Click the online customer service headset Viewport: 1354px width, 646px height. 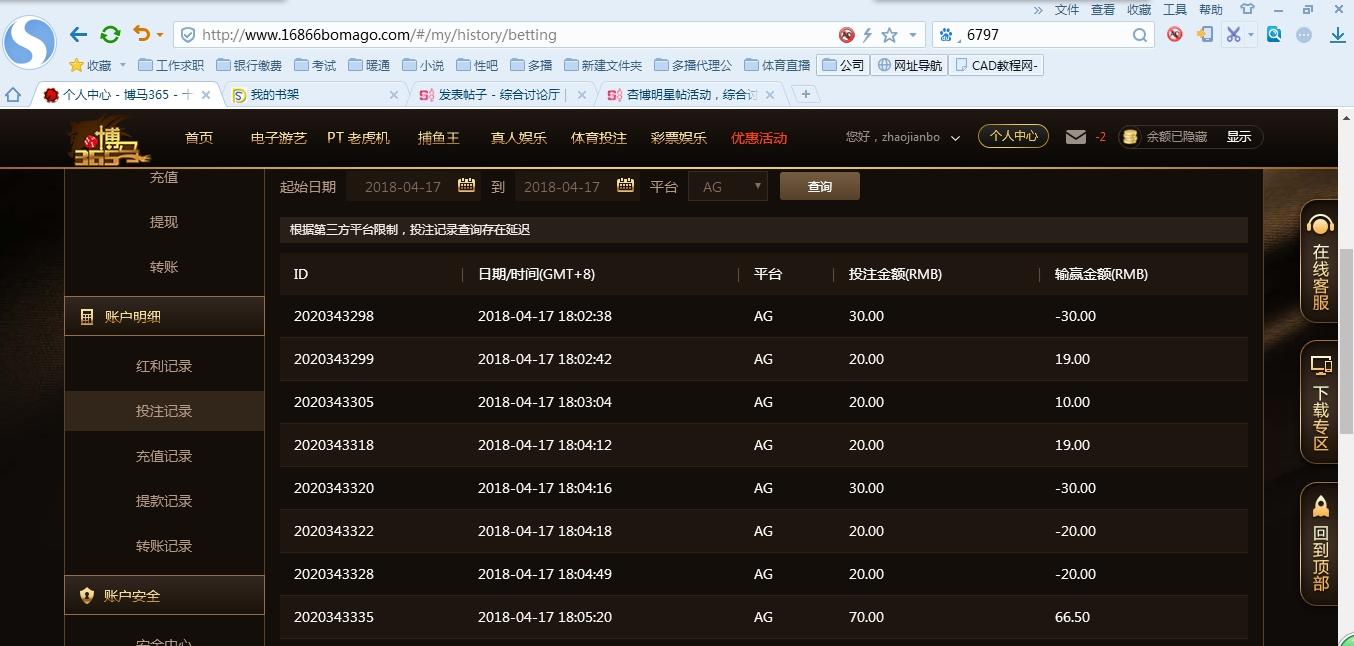coord(1320,262)
